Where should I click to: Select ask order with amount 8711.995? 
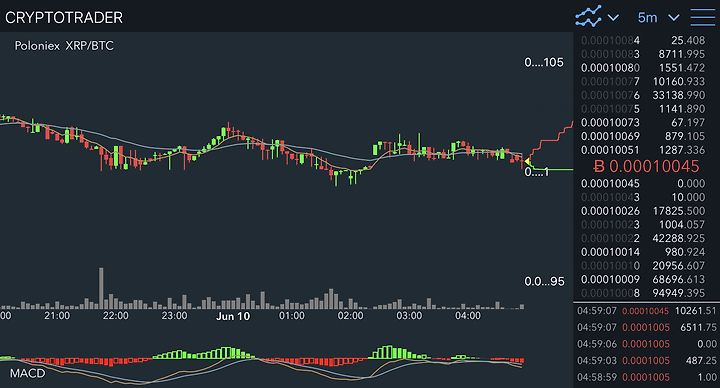coord(643,54)
